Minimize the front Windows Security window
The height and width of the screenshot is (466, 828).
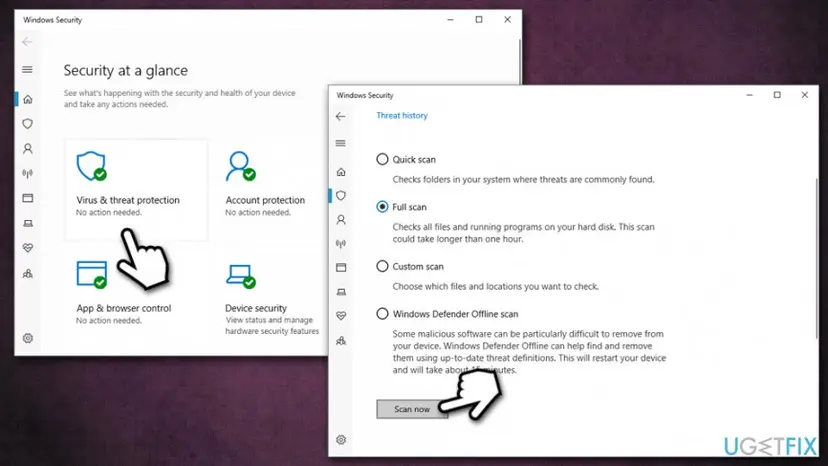[749, 95]
